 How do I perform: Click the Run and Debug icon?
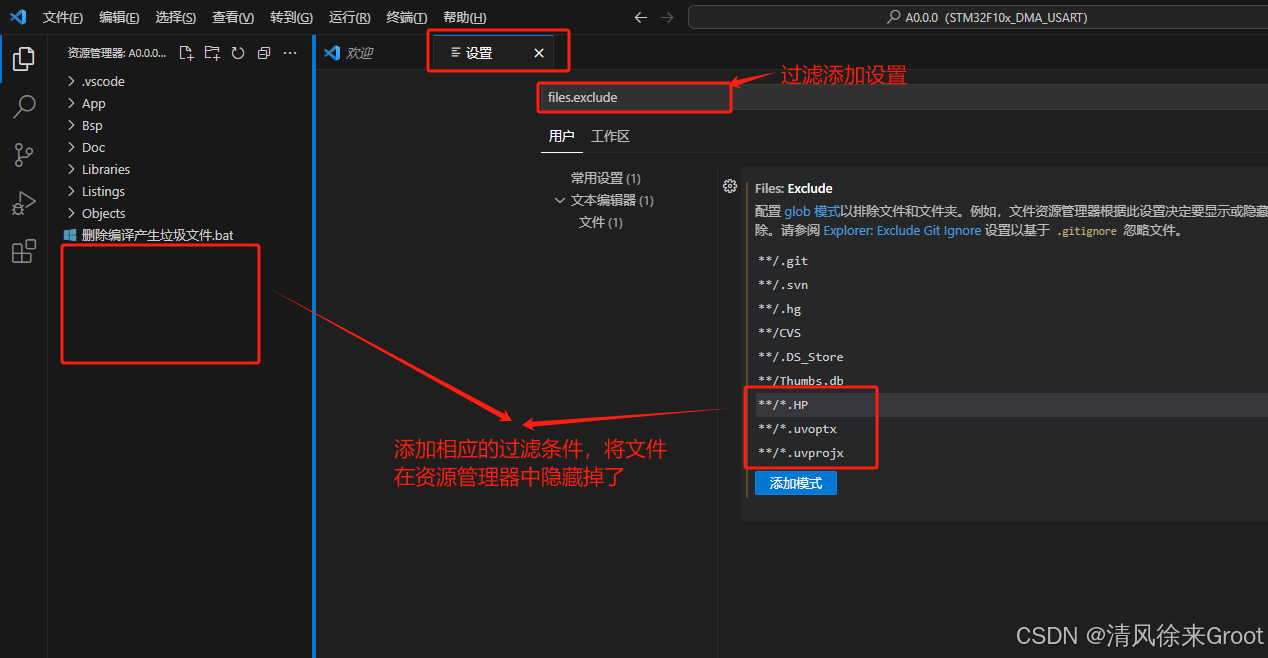coord(23,202)
